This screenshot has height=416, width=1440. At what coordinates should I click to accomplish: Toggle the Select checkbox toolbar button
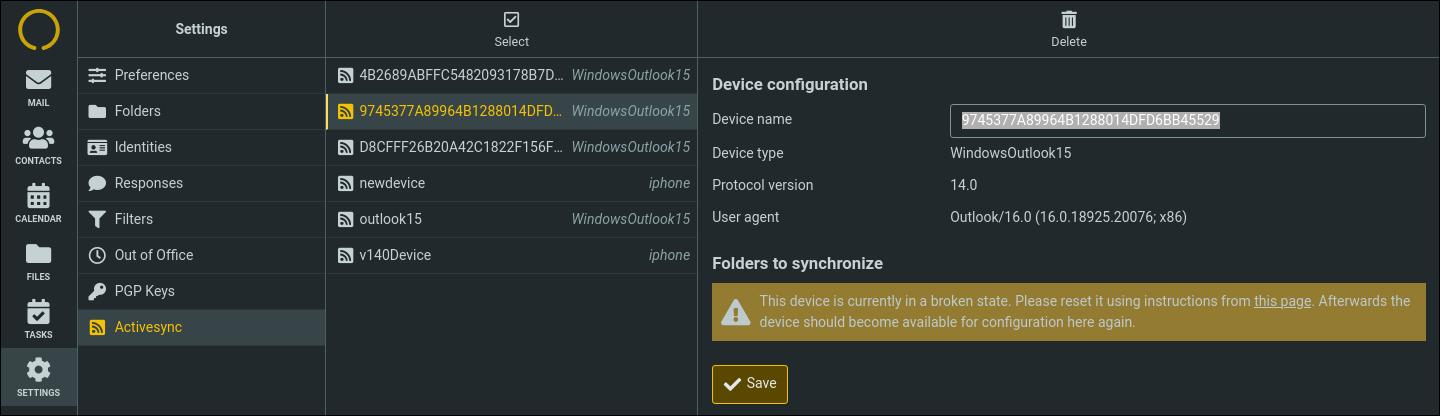(x=511, y=29)
